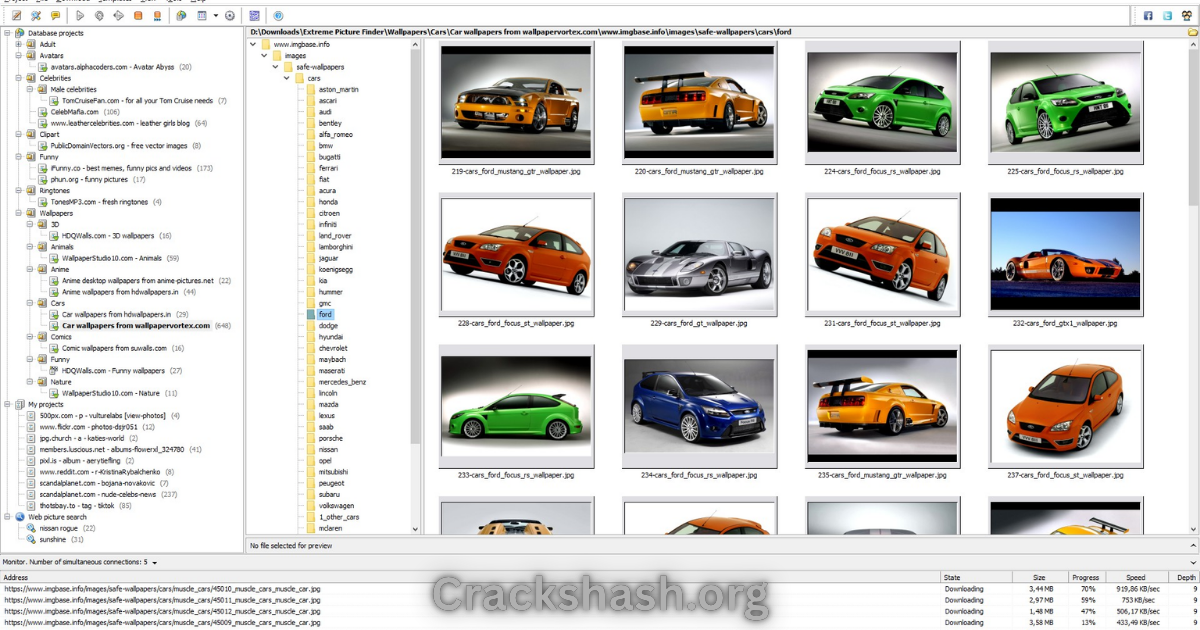The width and height of the screenshot is (1200, 630).
Task: Start download with the play triangle icon
Action: click(80, 16)
